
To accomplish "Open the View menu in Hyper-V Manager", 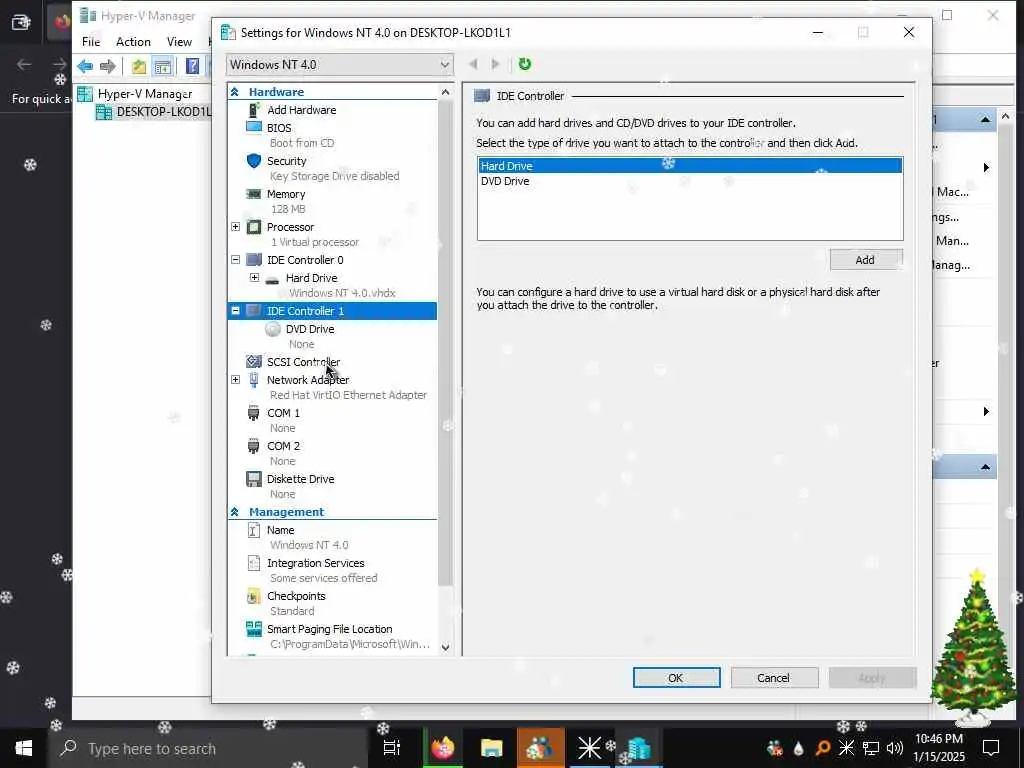I will coord(179,42).
